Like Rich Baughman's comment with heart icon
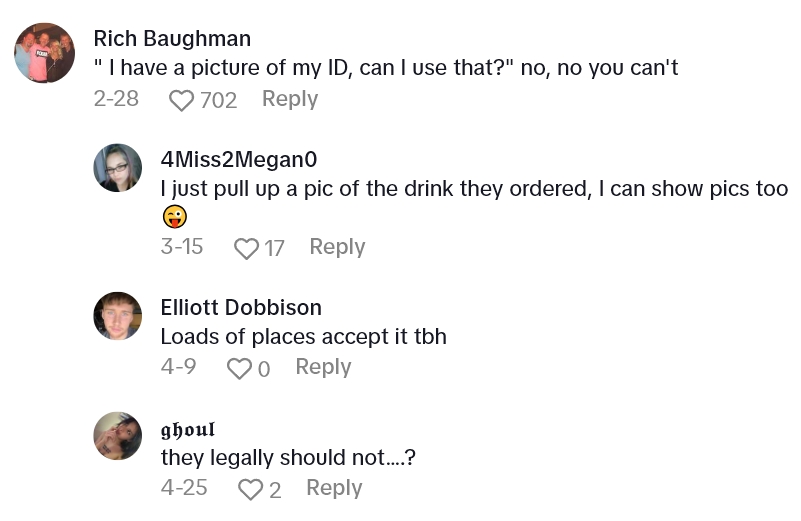Viewport: 801px width, 521px height. pyautogui.click(x=181, y=100)
